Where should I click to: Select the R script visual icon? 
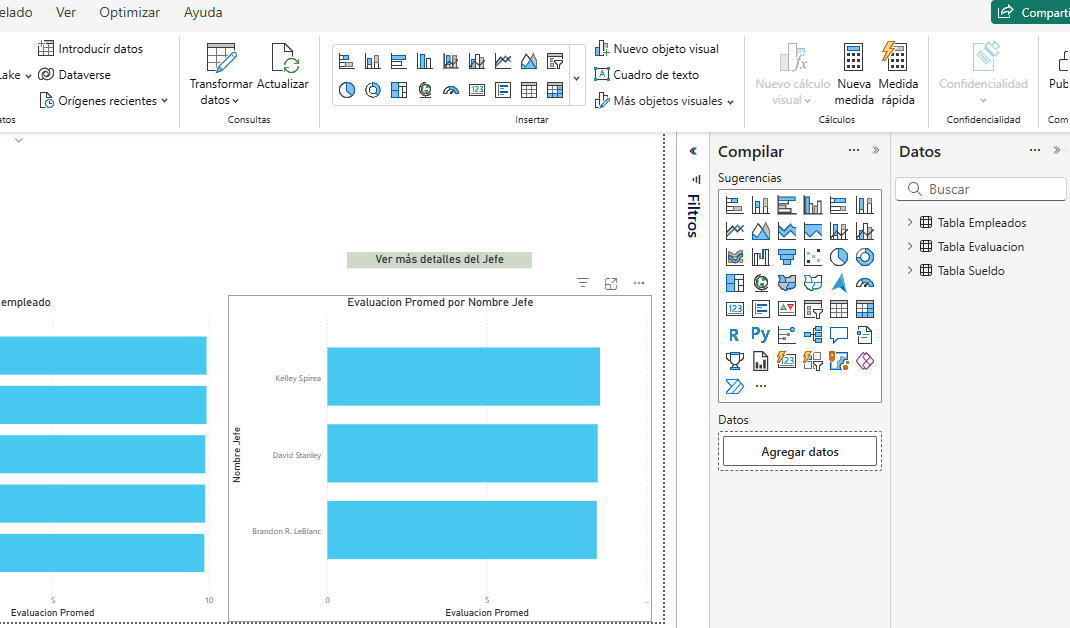click(734, 335)
